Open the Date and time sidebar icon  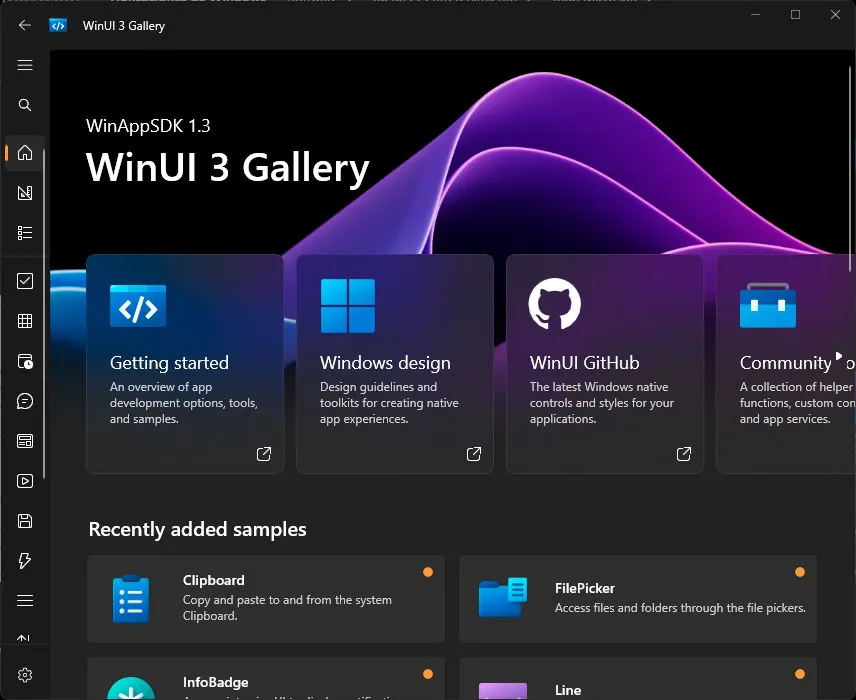click(25, 361)
